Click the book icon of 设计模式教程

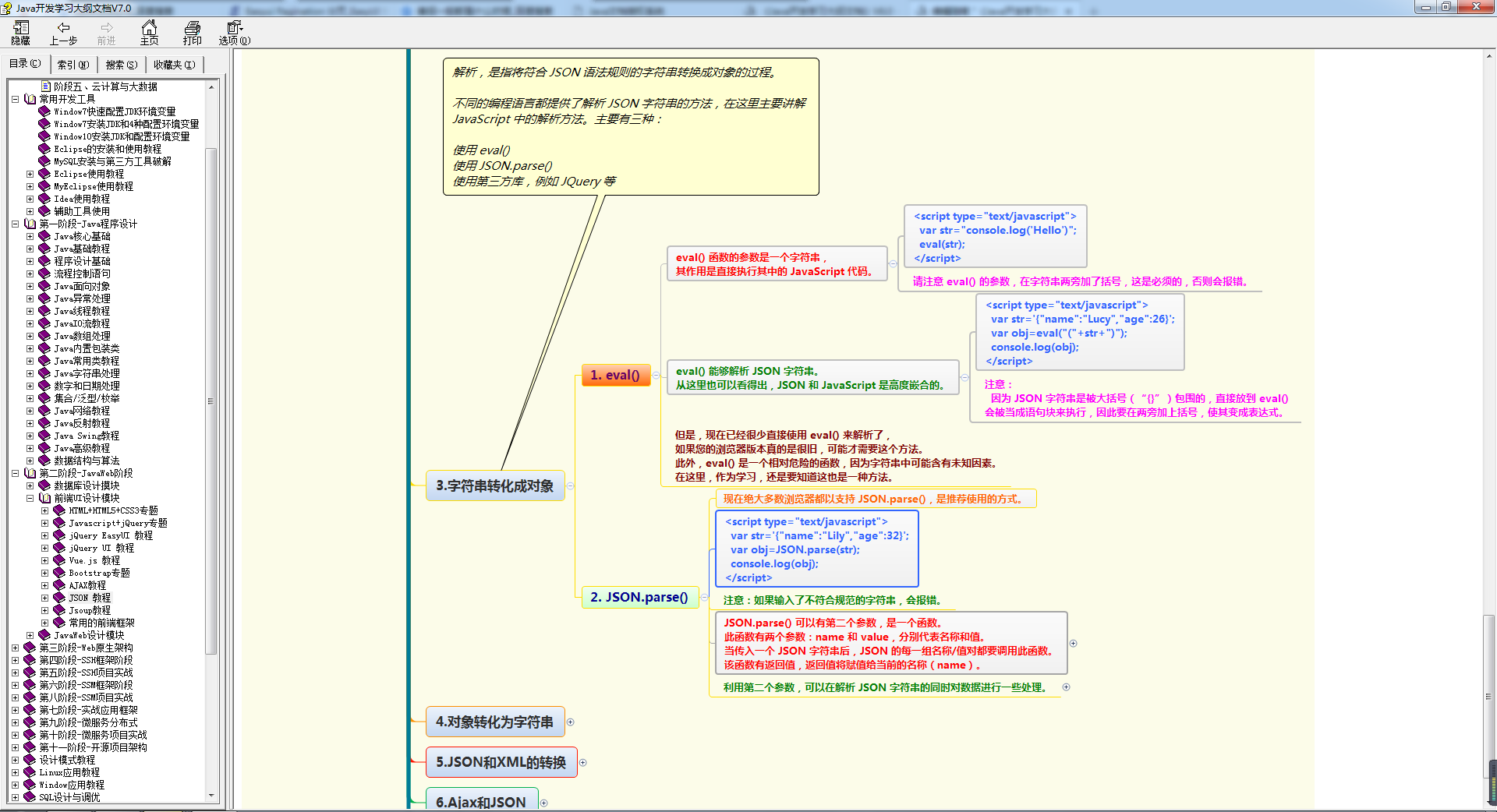pyautogui.click(x=30, y=760)
